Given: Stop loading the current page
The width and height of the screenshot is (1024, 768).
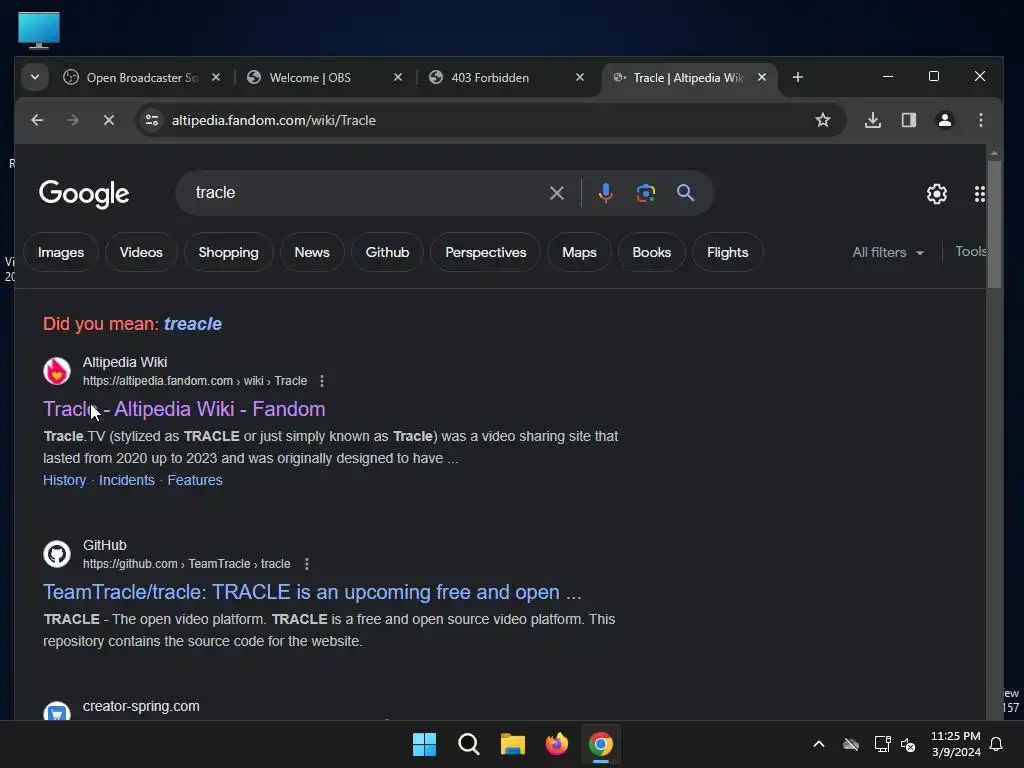Looking at the screenshot, I should coord(109,120).
